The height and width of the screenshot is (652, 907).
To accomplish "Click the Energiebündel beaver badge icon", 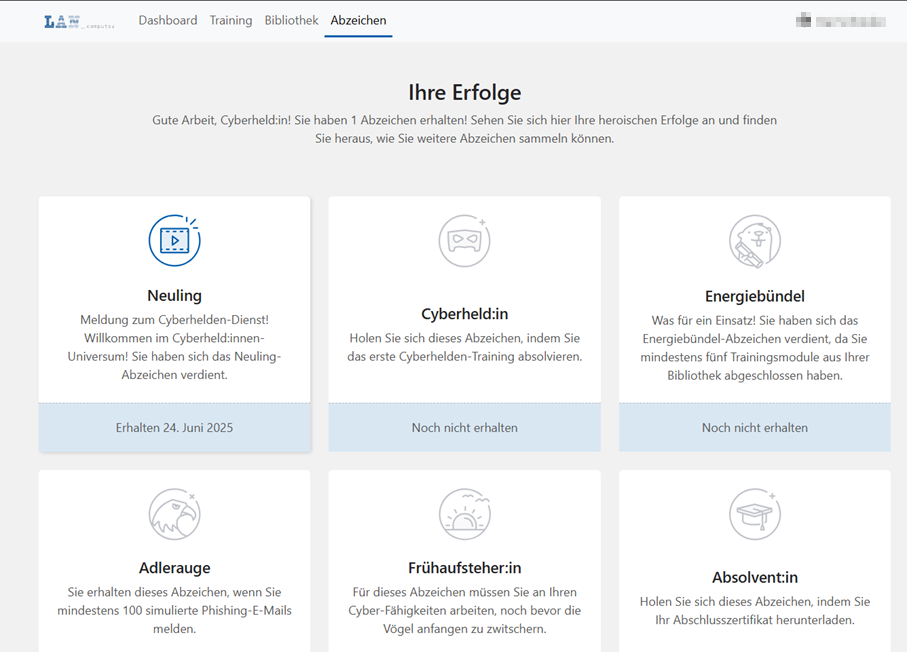I will (754, 241).
